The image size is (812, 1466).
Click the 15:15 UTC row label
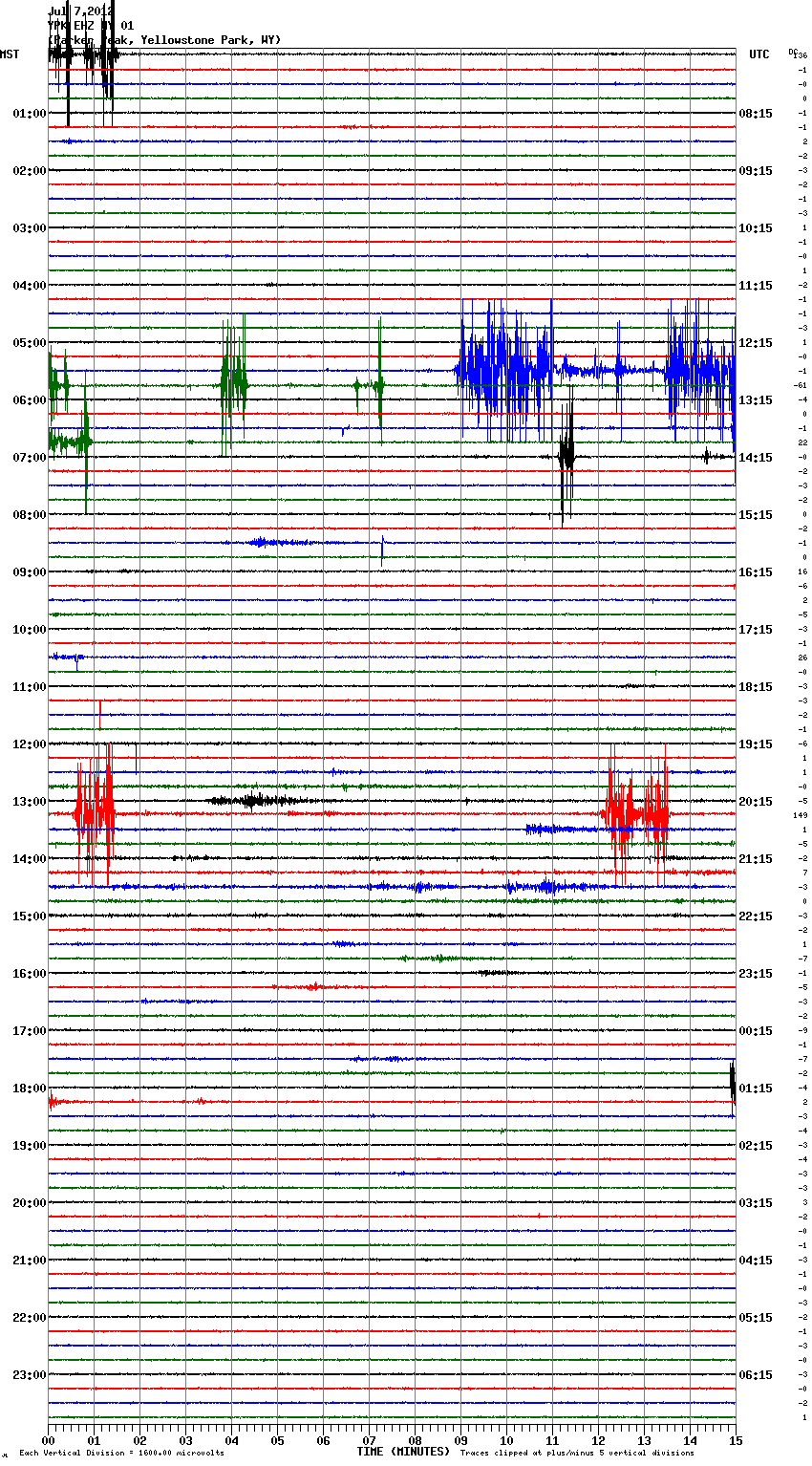click(x=756, y=515)
